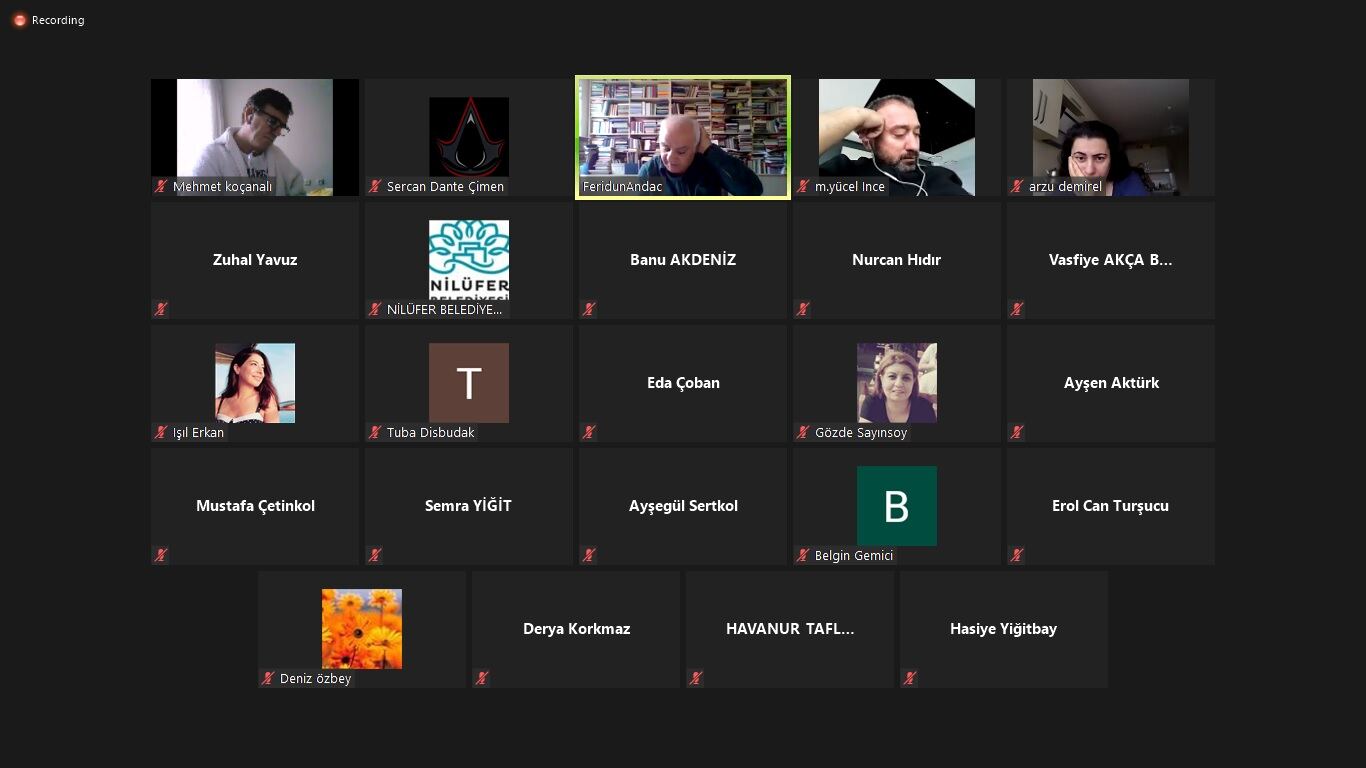
Task: Select the Eda Çoban participant tile
Action: click(x=683, y=384)
